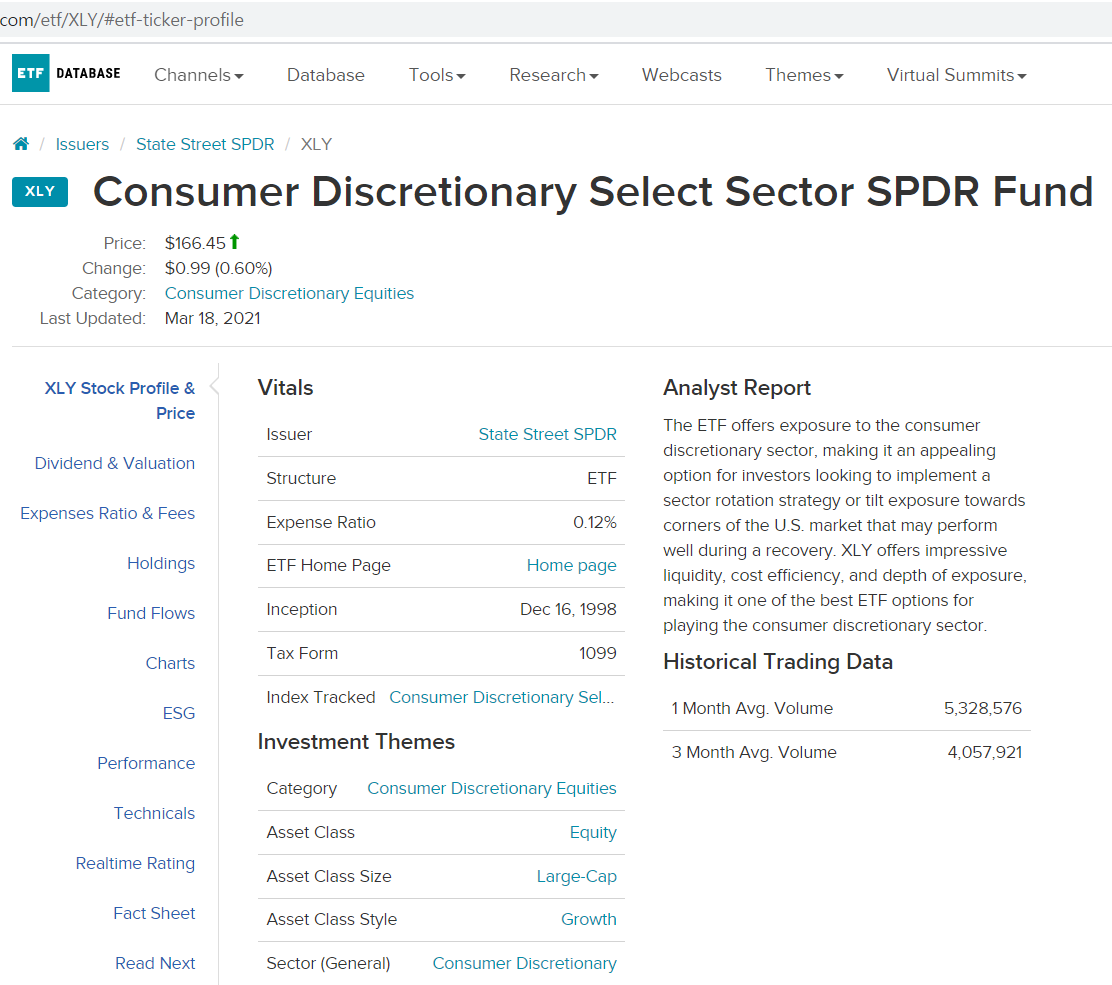Open the Tools dropdown menu

pos(437,75)
